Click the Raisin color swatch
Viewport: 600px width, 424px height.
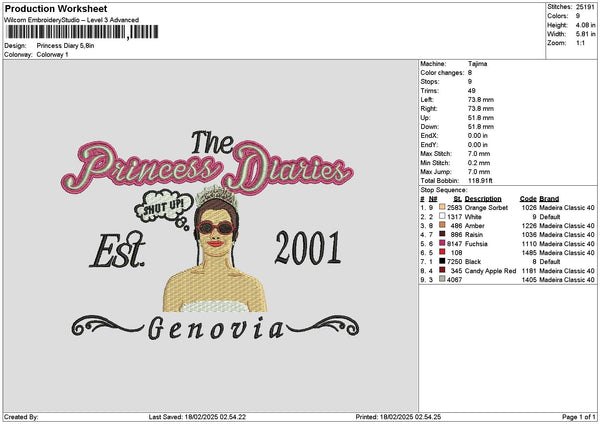442,234
